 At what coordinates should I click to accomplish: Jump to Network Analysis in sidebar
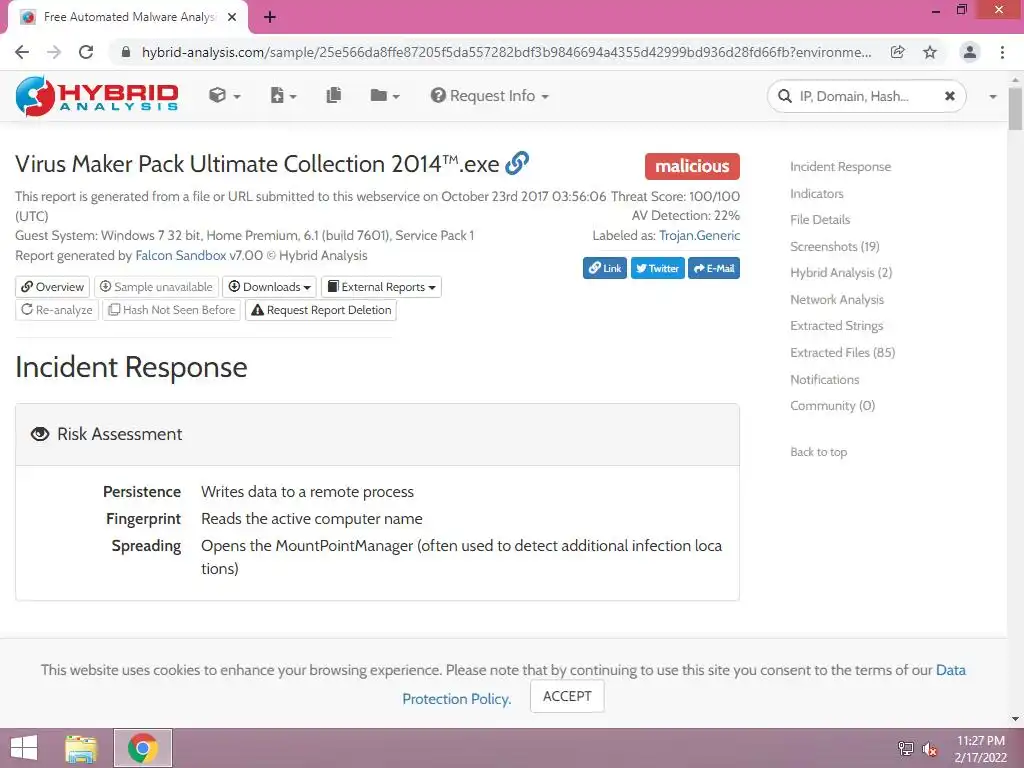pos(837,299)
